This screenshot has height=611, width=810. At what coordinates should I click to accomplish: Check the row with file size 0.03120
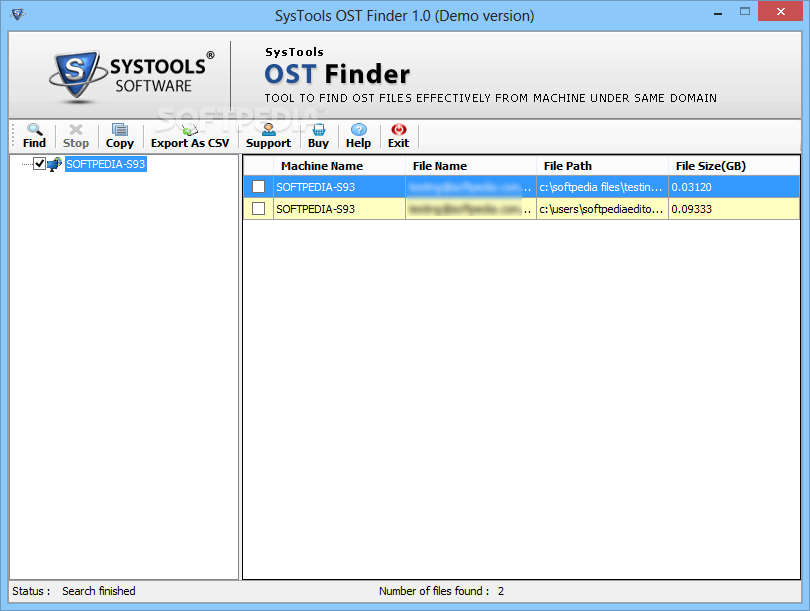coord(258,186)
